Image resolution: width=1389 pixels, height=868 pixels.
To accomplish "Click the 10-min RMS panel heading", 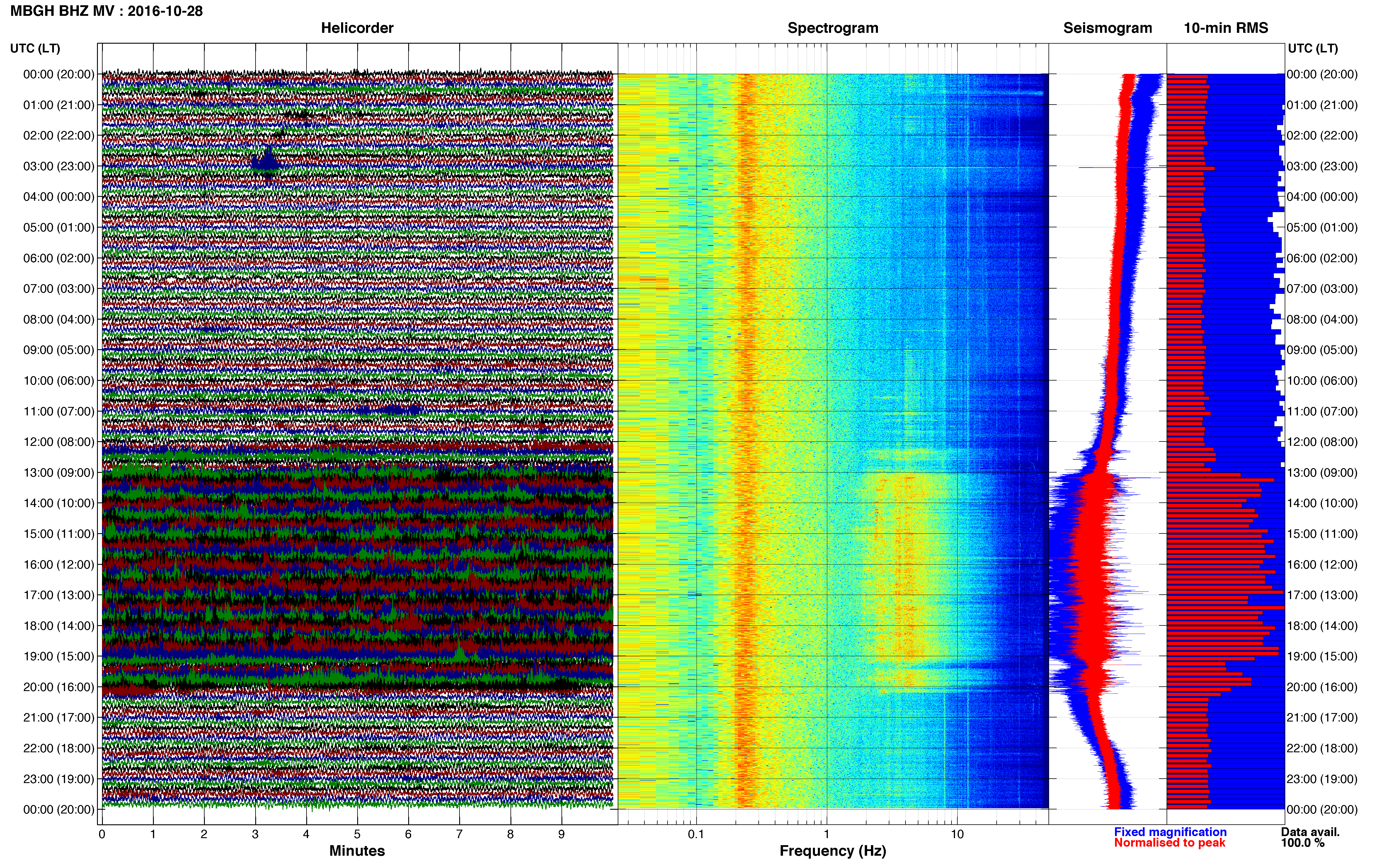I will 1226,28.
